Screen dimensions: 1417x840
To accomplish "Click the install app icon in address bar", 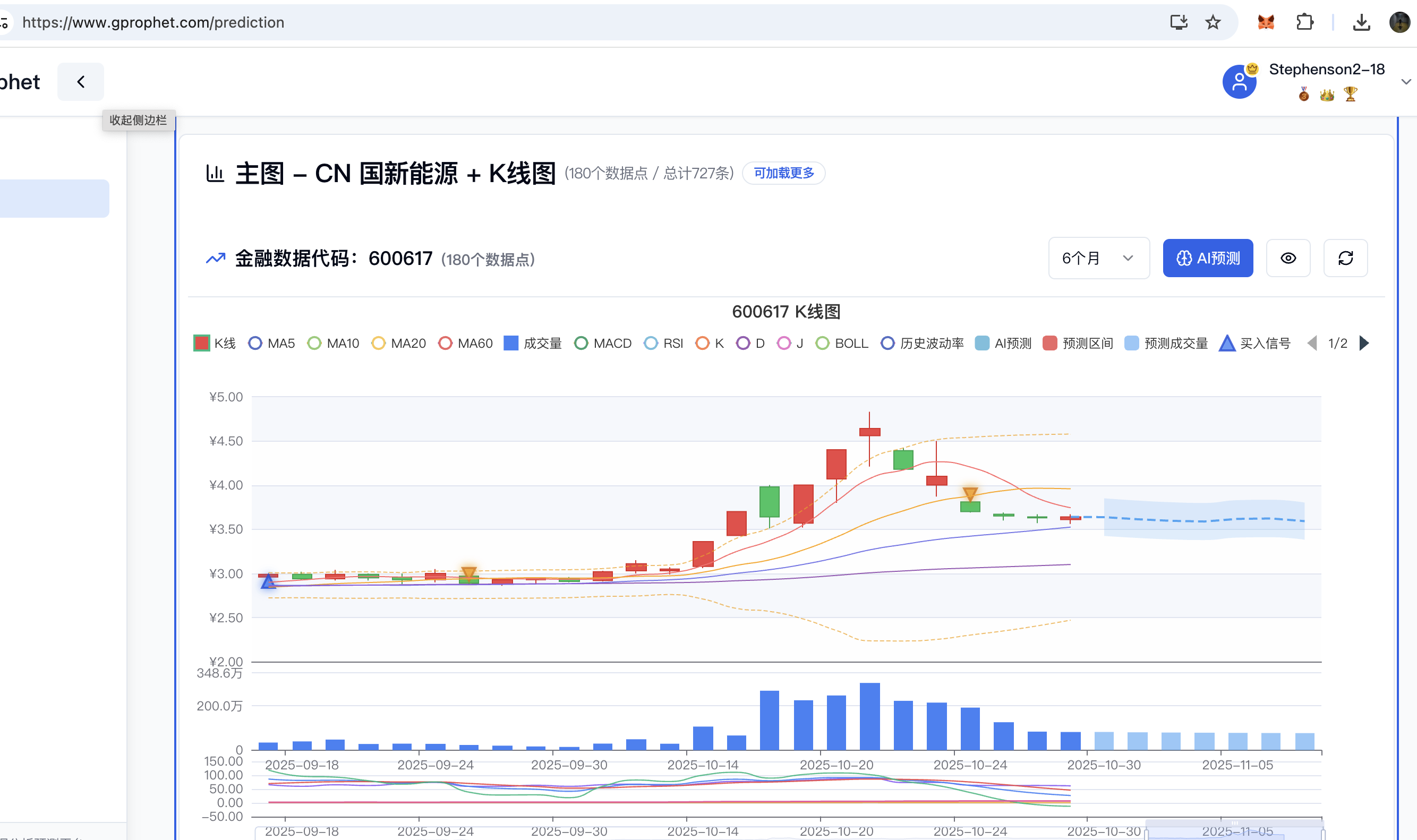I will (1179, 23).
